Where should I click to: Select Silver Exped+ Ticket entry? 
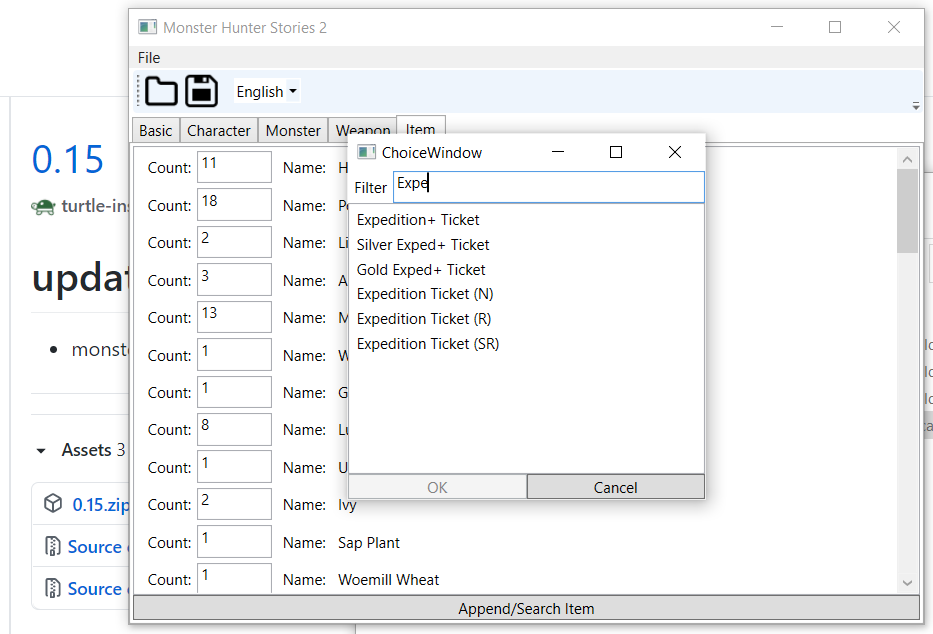422,245
